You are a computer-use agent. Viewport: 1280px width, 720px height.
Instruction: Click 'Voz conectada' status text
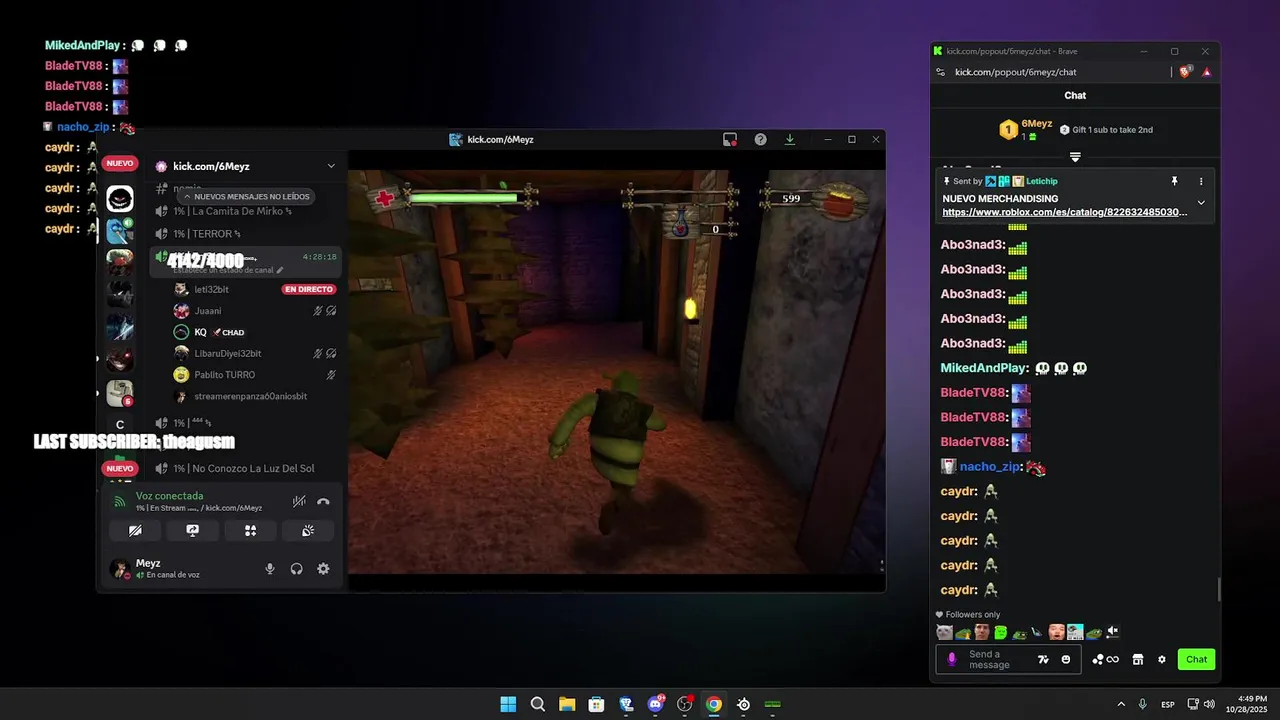click(169, 496)
